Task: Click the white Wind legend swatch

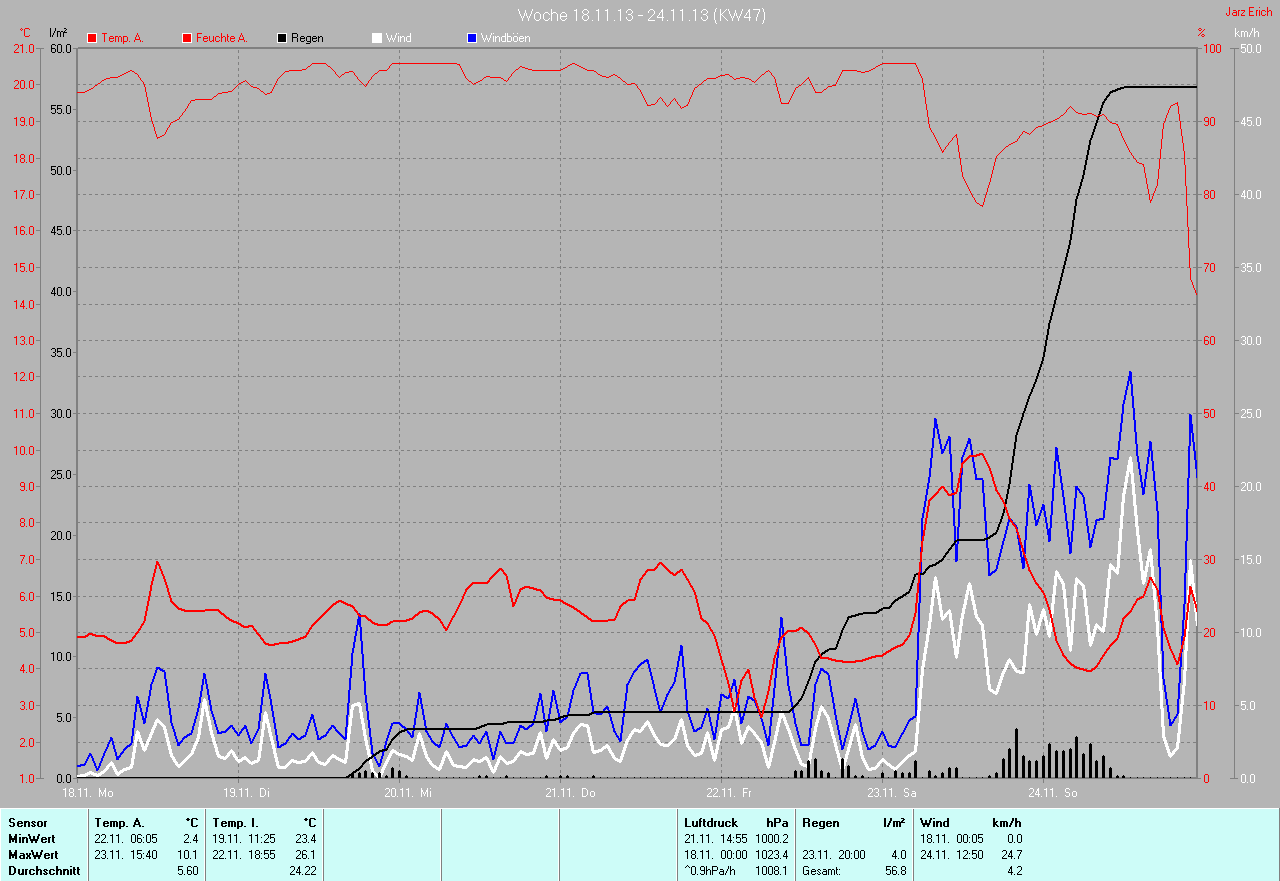Action: pos(377,38)
